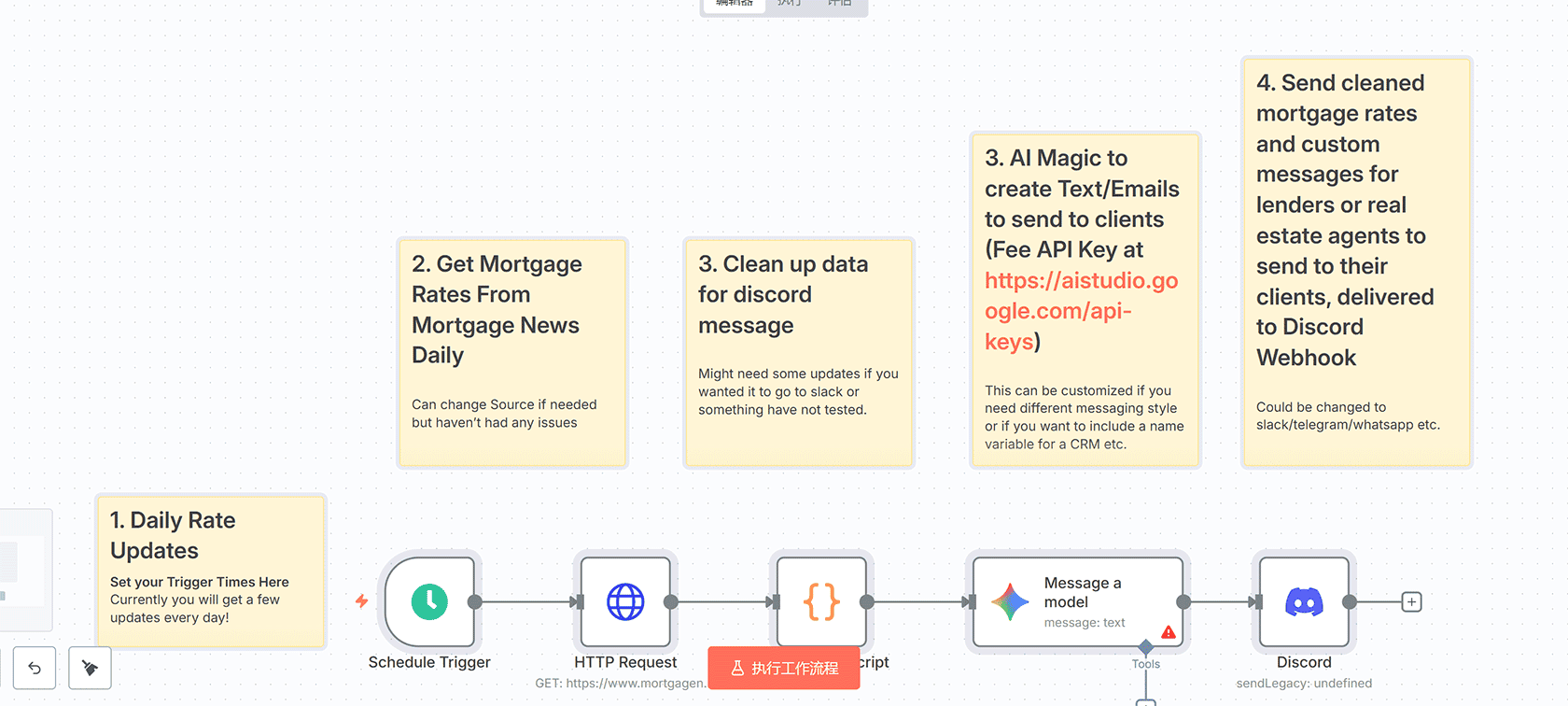Add a node after the Discord output
1568x706 pixels.
click(x=1411, y=602)
